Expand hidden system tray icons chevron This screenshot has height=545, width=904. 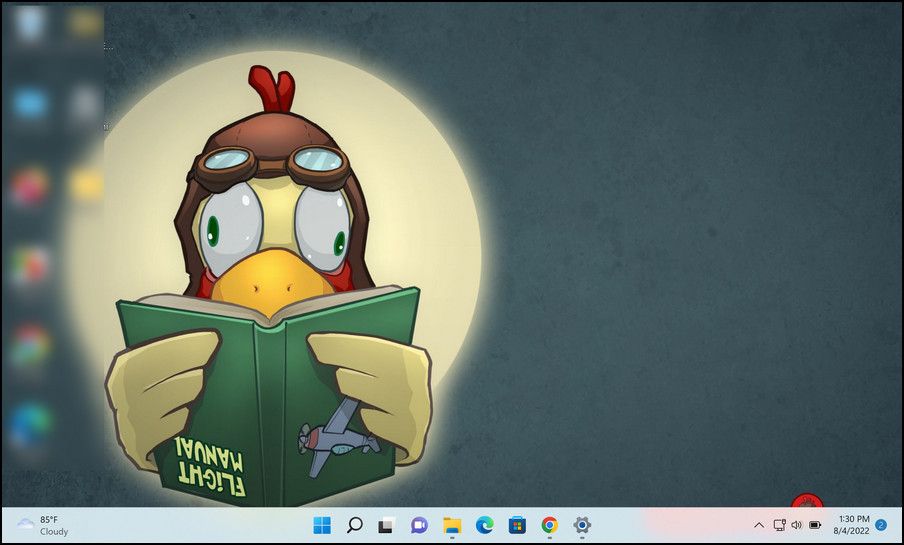tap(759, 525)
